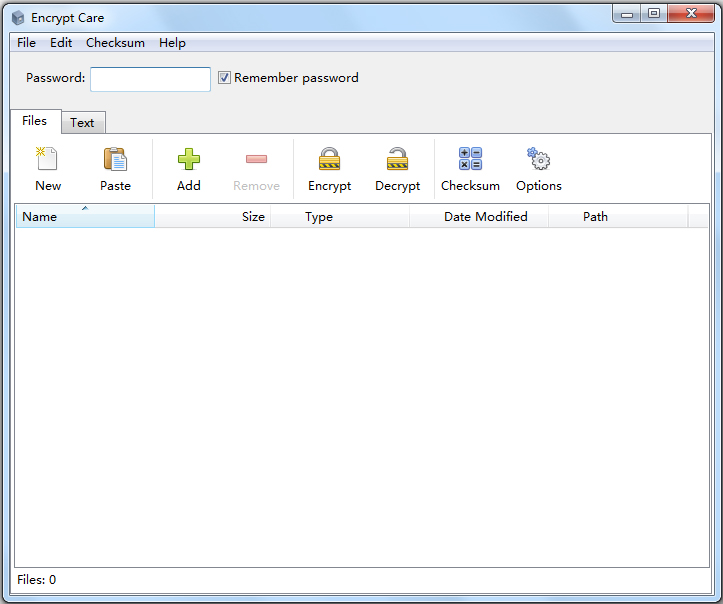Click the Paste clipboard icon
The height and width of the screenshot is (604, 723).
click(x=115, y=159)
